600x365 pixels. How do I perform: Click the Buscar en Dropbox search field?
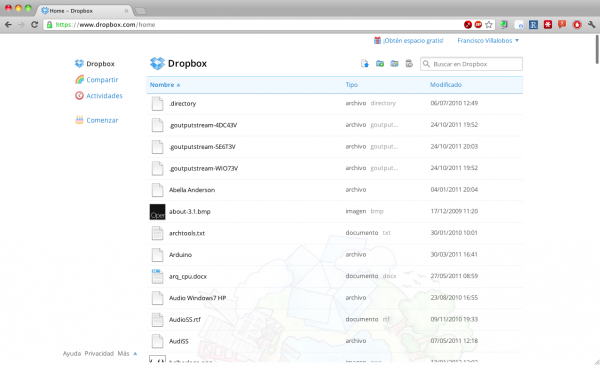471,64
